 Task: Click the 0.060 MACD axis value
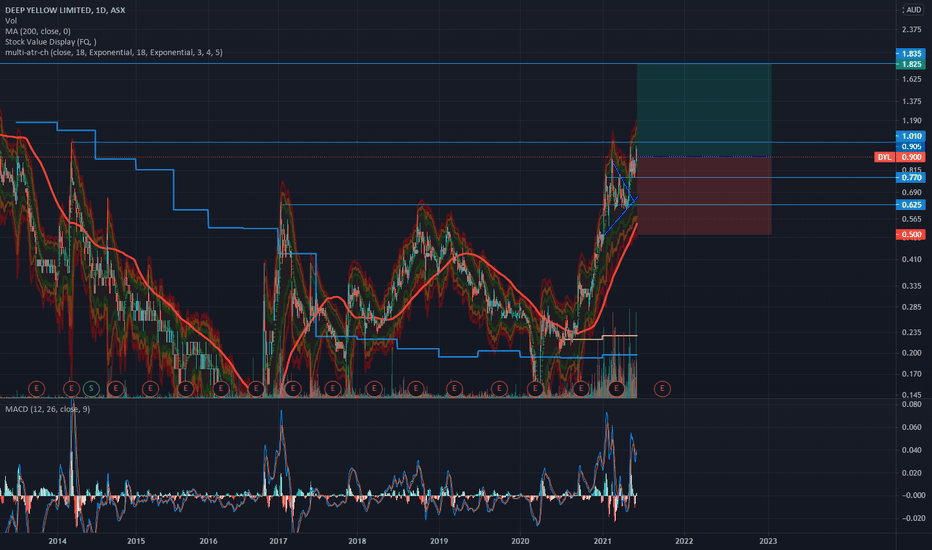point(911,428)
